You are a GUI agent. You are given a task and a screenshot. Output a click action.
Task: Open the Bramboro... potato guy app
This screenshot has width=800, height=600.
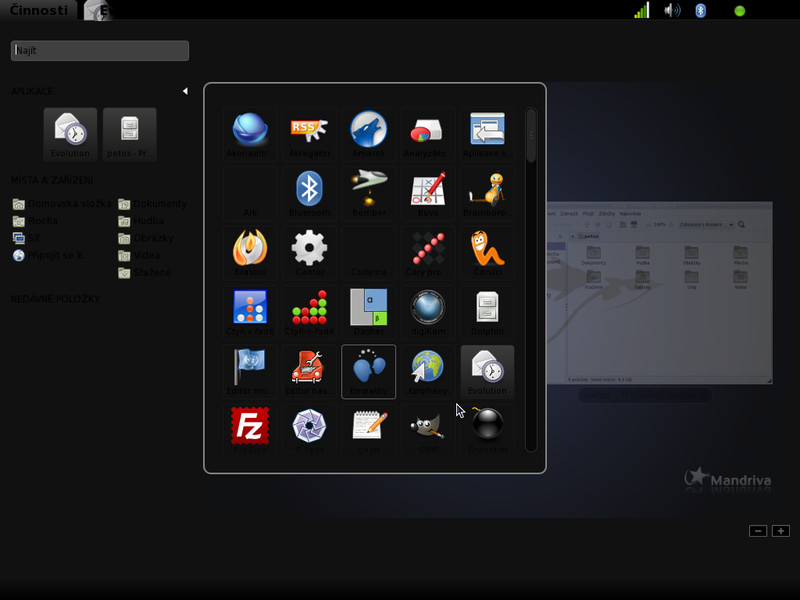pyautogui.click(x=487, y=193)
